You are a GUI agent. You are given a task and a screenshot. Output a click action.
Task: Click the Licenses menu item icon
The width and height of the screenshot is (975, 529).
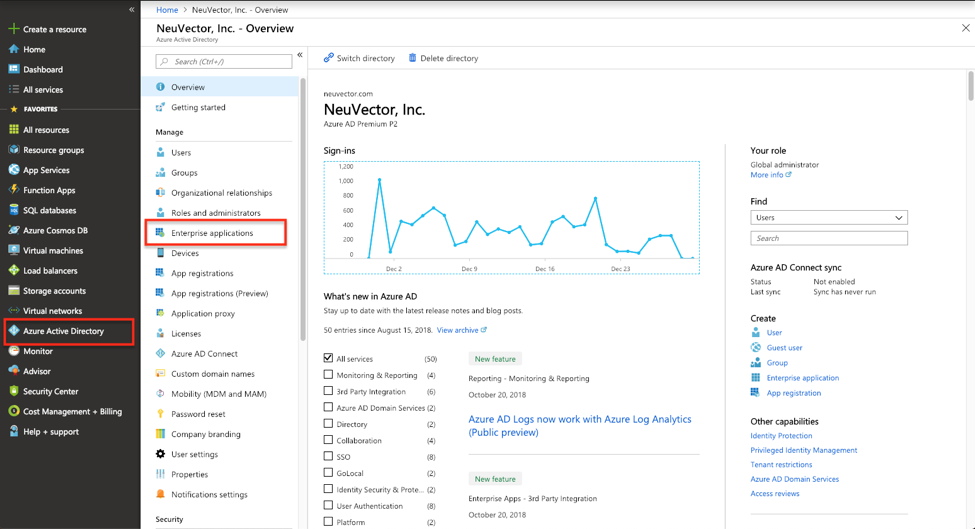[x=160, y=333]
